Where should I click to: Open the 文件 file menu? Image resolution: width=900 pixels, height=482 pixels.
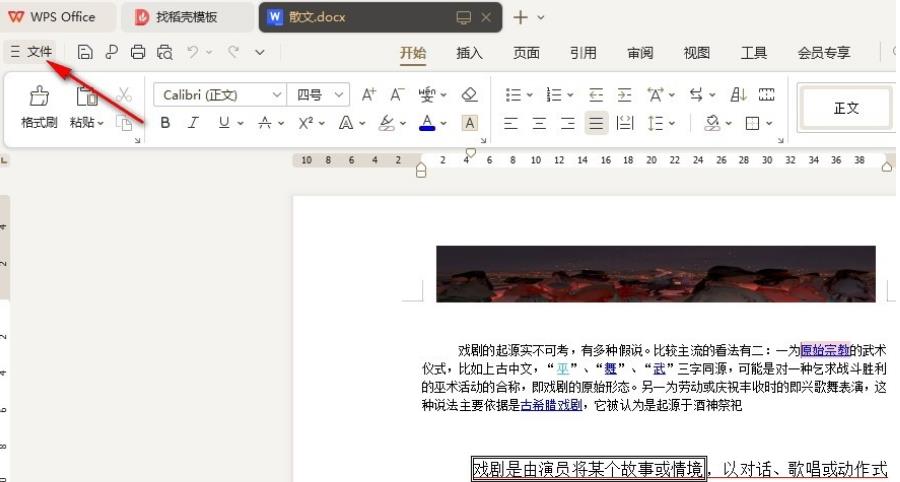[x=32, y=52]
